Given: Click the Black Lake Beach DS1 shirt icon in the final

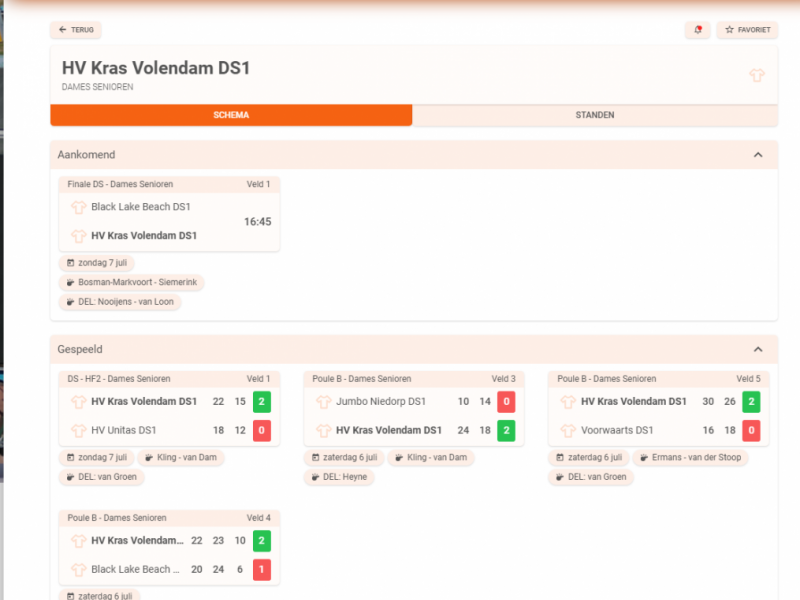Looking at the screenshot, I should click(79, 207).
